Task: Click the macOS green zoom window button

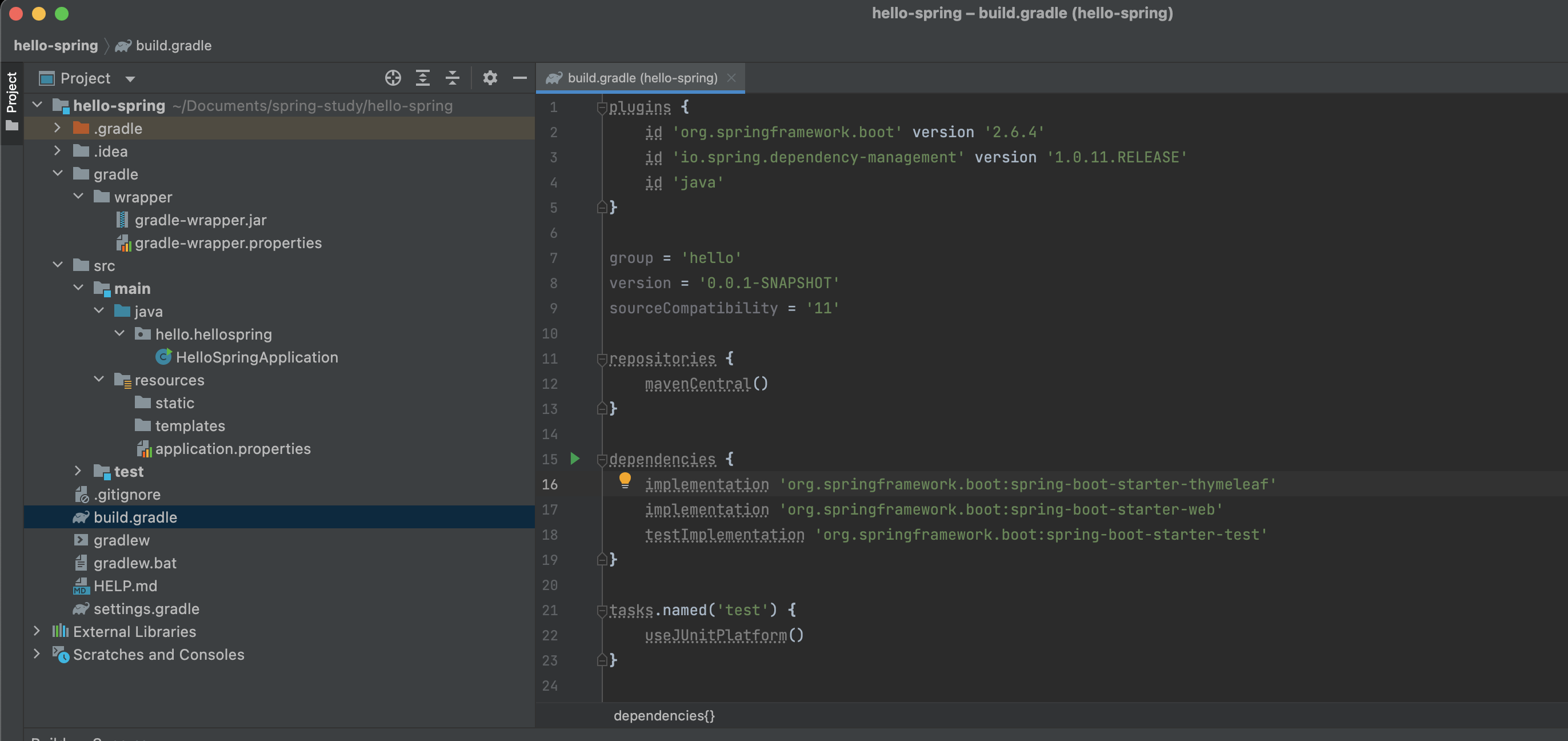Action: (x=62, y=13)
